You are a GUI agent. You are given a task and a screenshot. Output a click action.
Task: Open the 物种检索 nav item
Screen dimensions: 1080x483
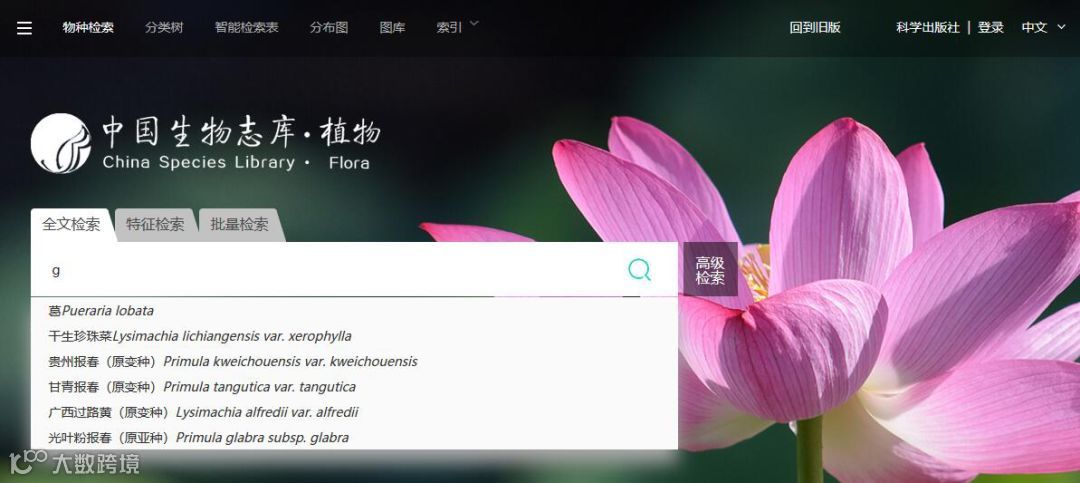[88, 28]
